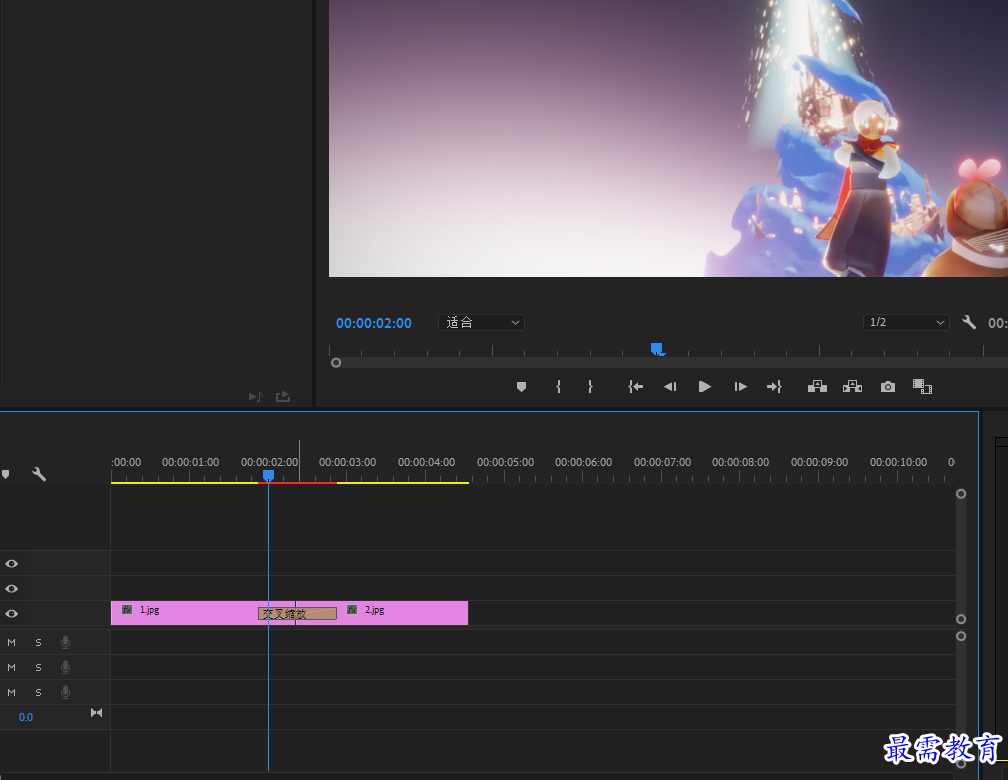Select the 2.jpg clip on timeline

[x=402, y=613]
